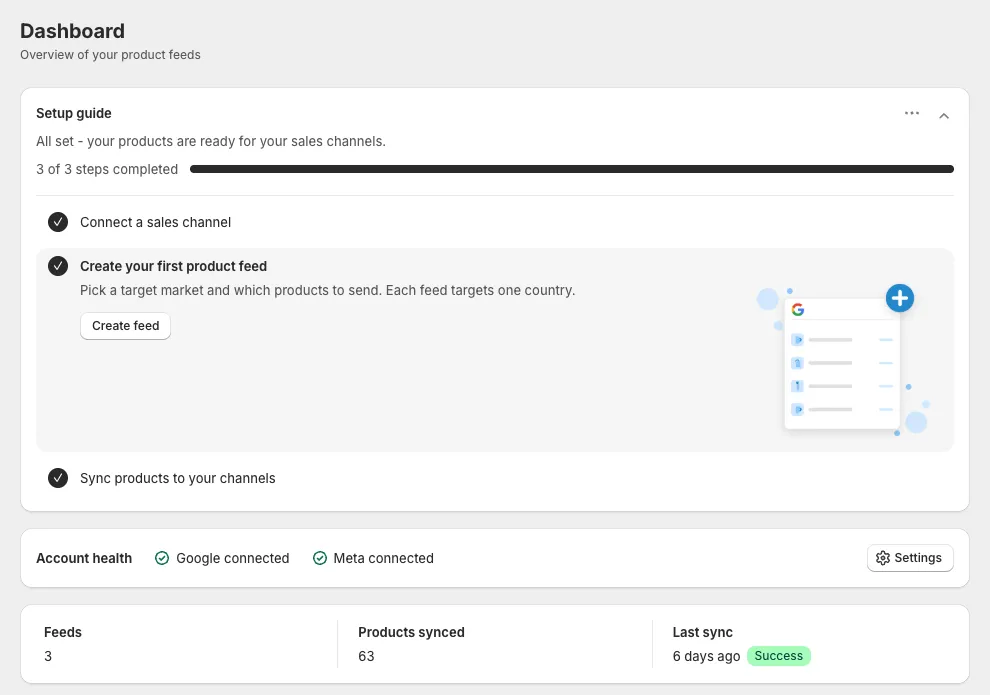Collapse the Setup guide card
Viewport: 990px width, 695px height.
click(x=943, y=116)
